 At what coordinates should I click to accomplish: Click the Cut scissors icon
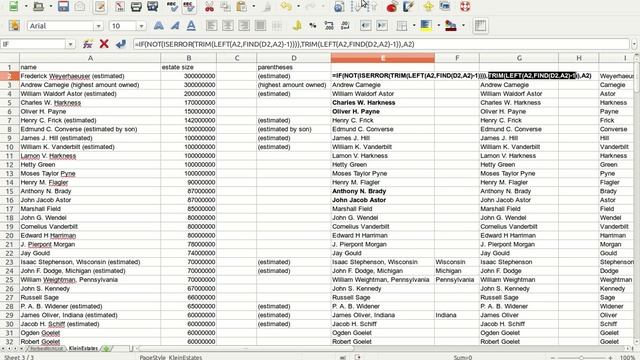209,6
